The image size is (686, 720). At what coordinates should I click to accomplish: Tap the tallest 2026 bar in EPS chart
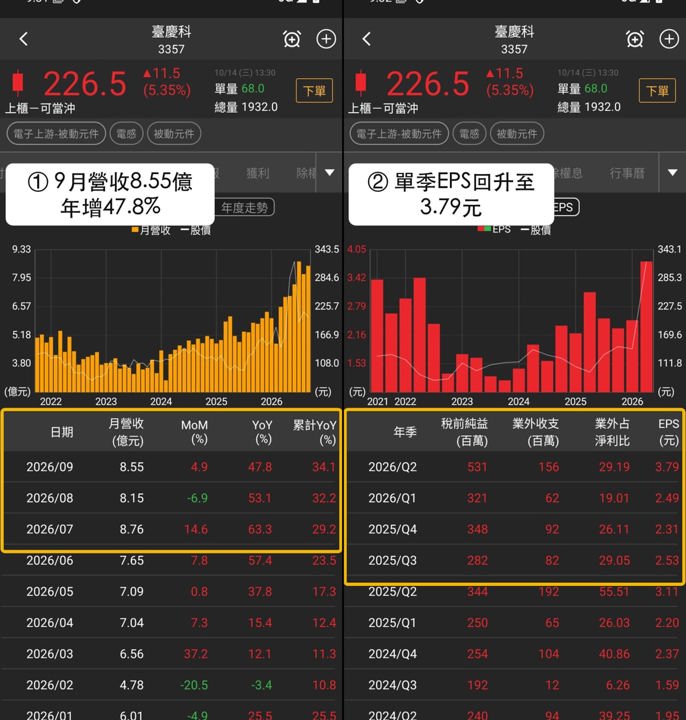[x=646, y=326]
